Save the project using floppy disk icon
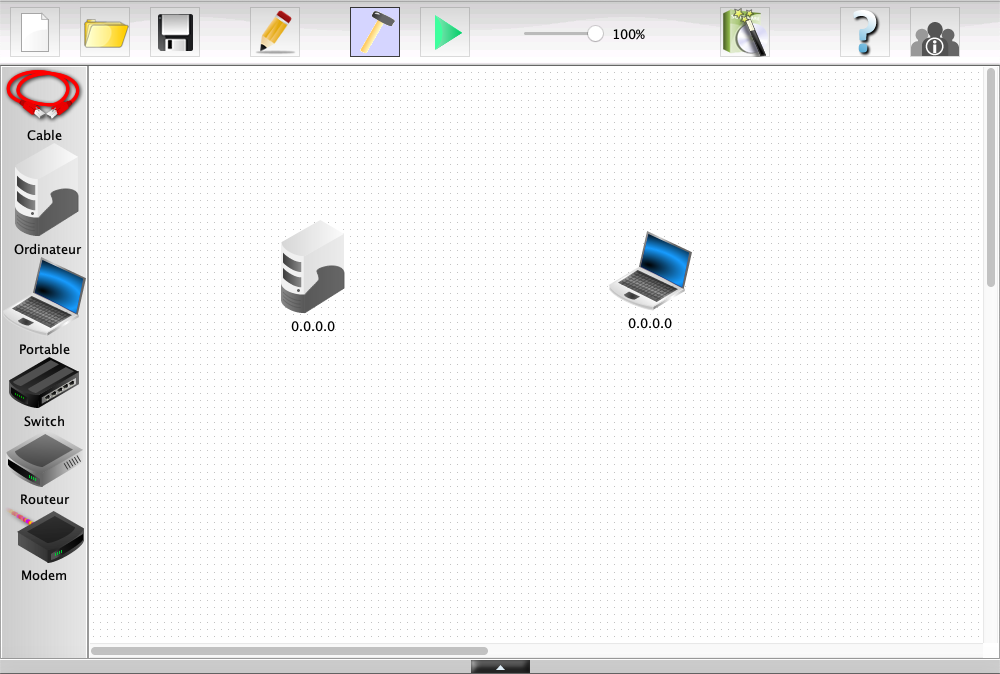Image resolution: width=1000 pixels, height=674 pixels. click(x=175, y=32)
